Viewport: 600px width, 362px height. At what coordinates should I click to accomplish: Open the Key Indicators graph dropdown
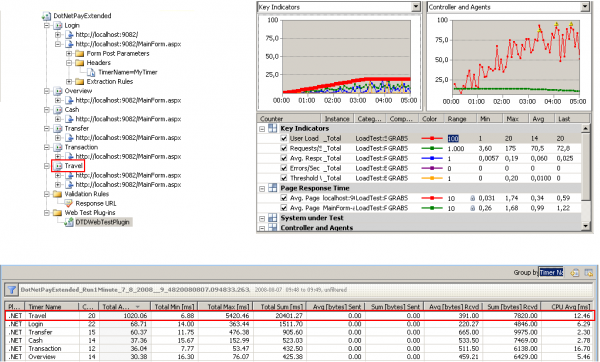click(416, 7)
